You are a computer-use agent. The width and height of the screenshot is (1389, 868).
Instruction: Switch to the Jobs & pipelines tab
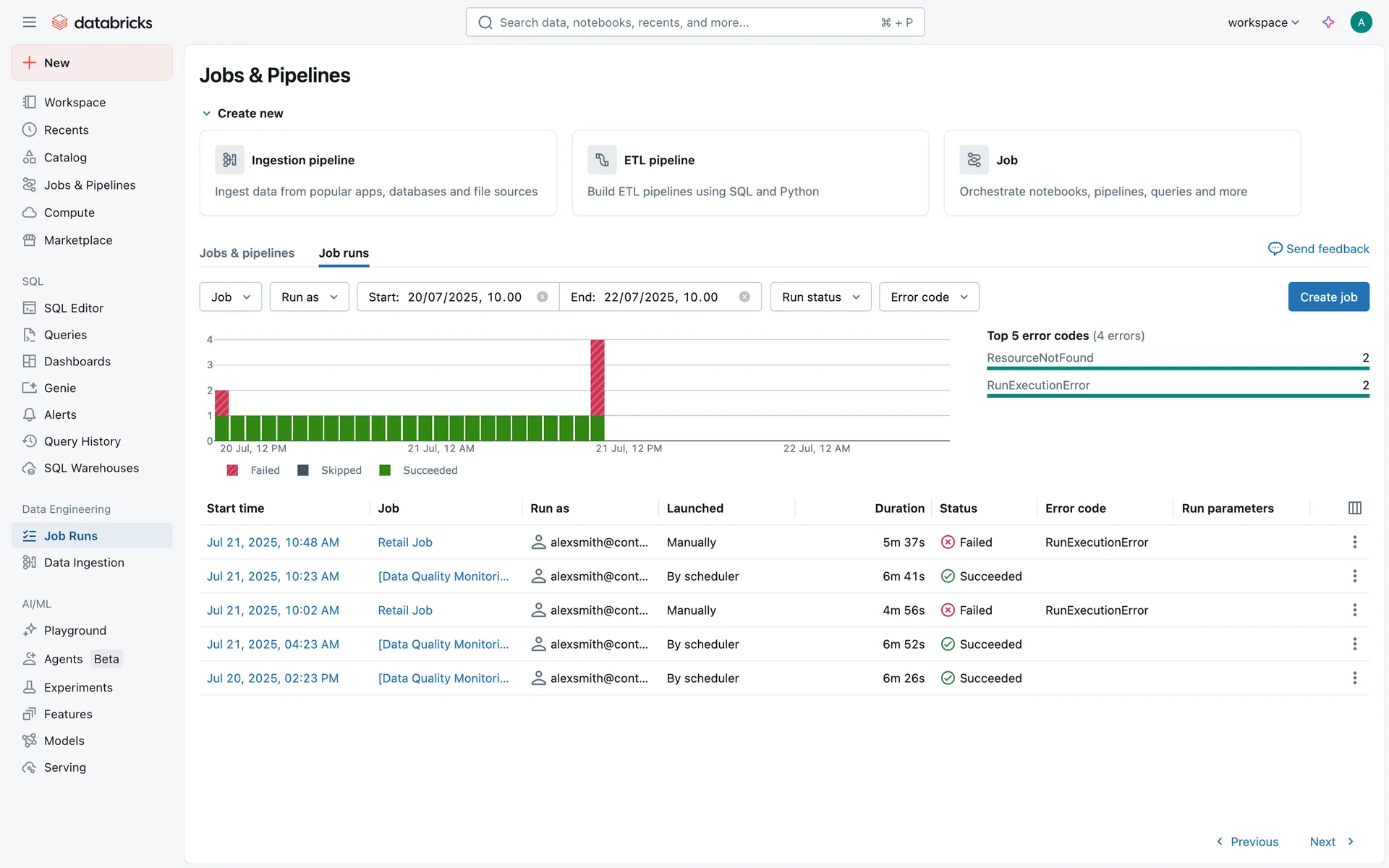[247, 253]
